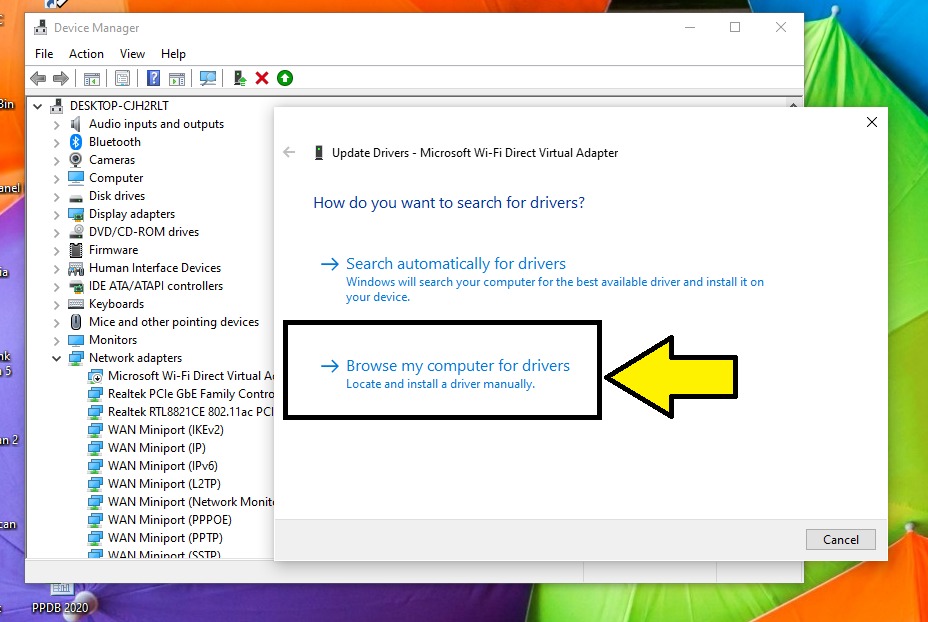Click the Update device driver toolbar icon
The width and height of the screenshot is (928, 622).
point(240,78)
